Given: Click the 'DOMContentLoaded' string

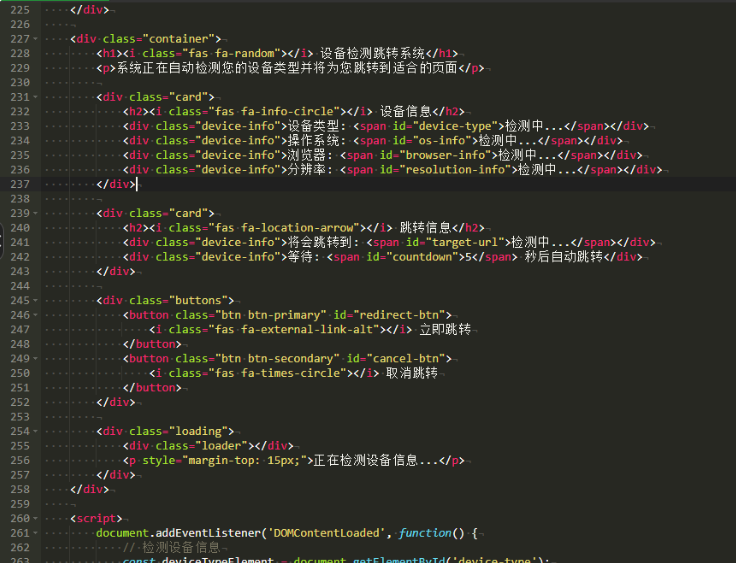Looking at the screenshot, I should pyautogui.click(x=326, y=533).
